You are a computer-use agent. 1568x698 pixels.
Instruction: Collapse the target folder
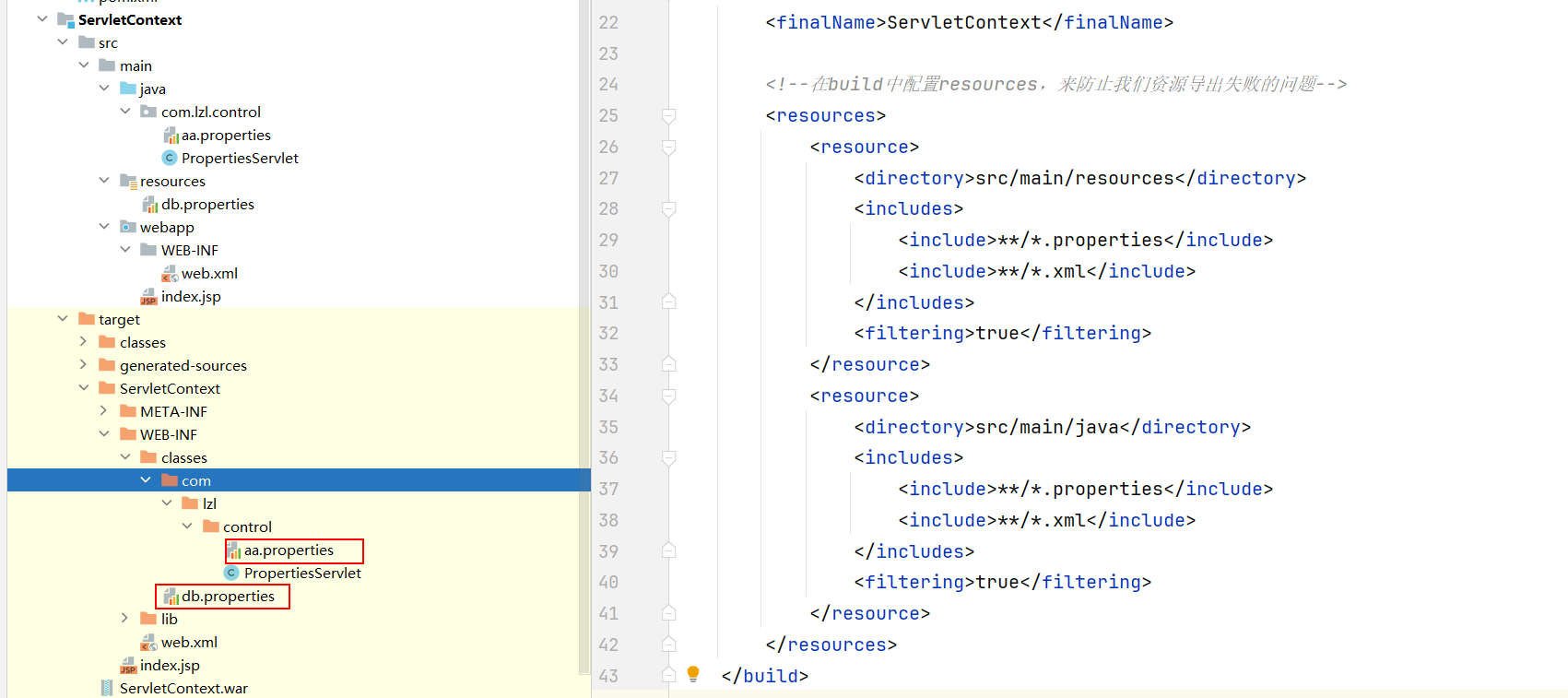coord(63,319)
